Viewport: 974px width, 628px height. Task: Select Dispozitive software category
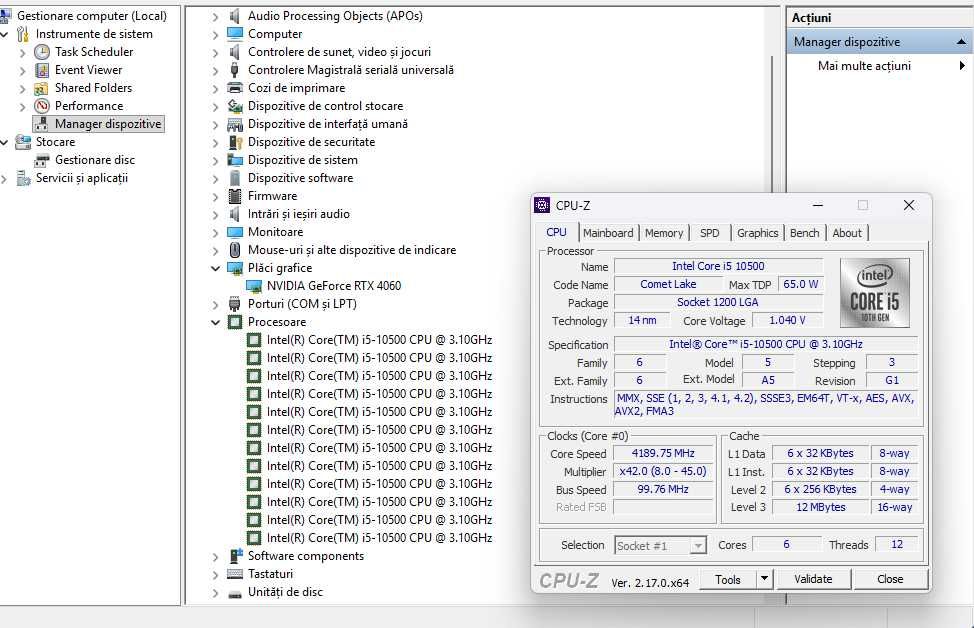[301, 178]
